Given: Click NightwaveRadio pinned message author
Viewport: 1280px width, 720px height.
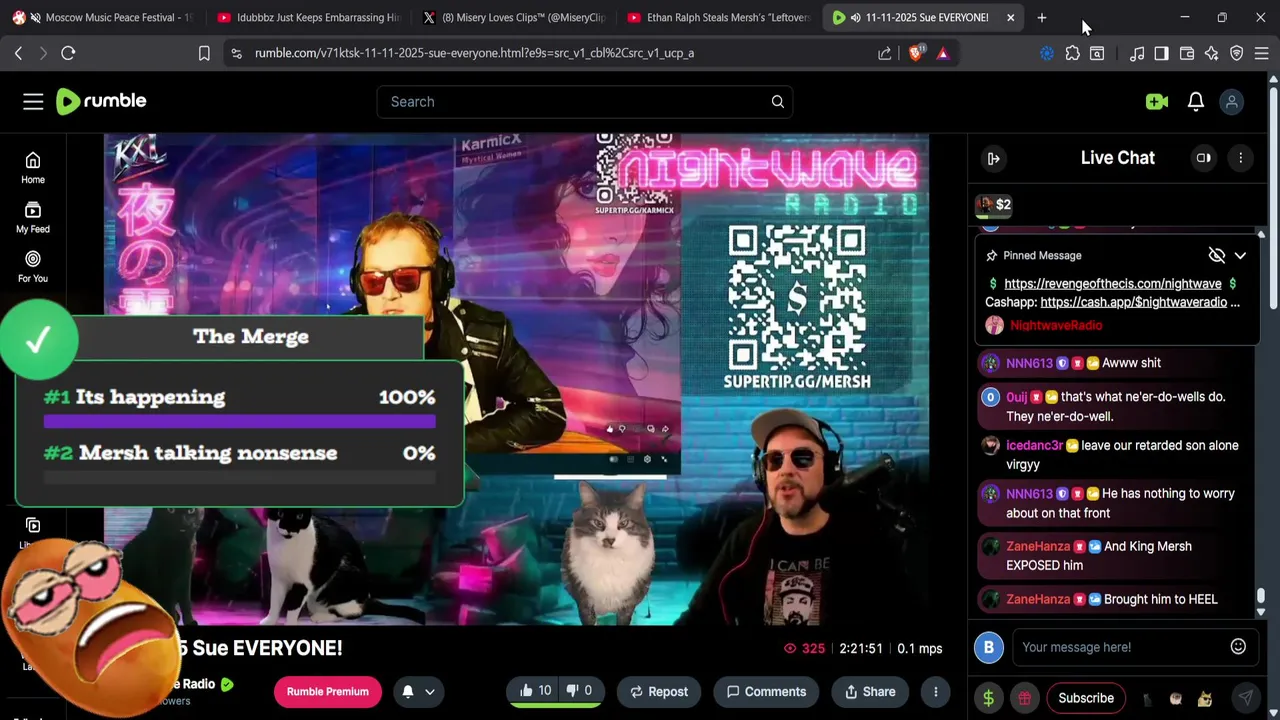Looking at the screenshot, I should click(1056, 325).
